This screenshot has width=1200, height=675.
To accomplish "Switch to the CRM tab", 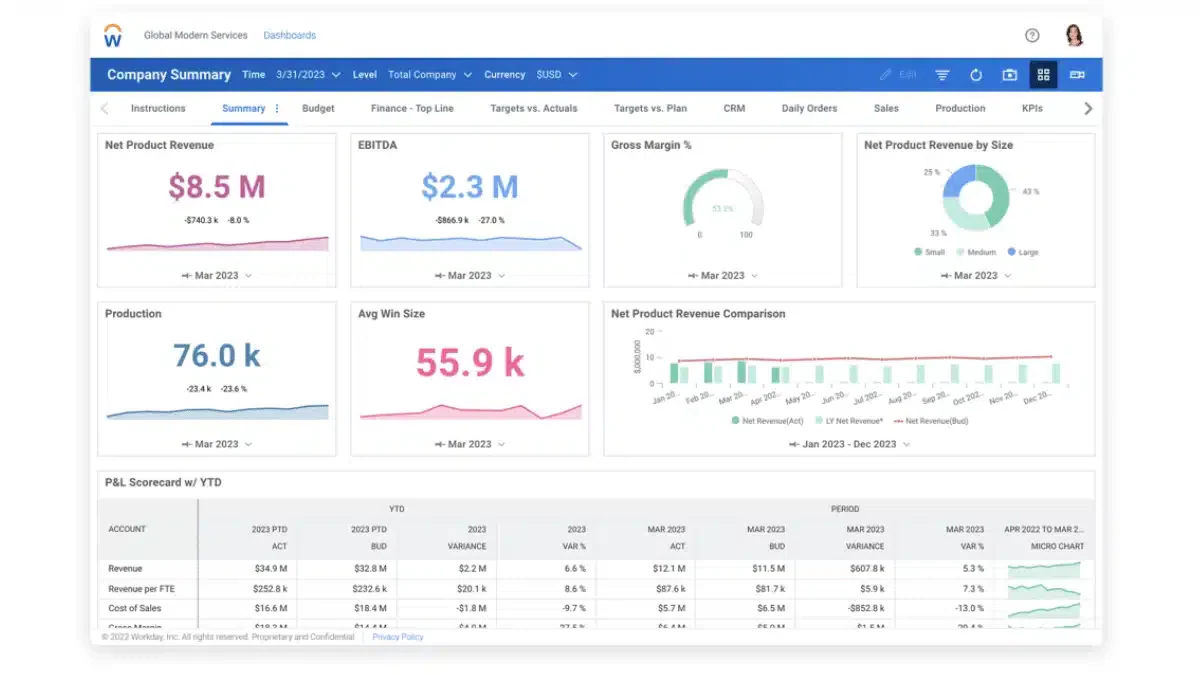I will click(734, 108).
